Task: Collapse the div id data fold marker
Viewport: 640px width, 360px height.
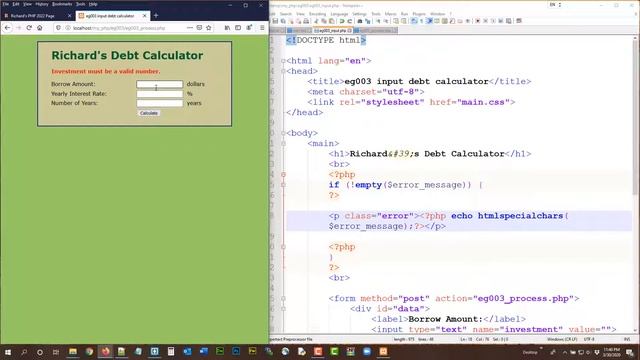Action: [x=283, y=309]
